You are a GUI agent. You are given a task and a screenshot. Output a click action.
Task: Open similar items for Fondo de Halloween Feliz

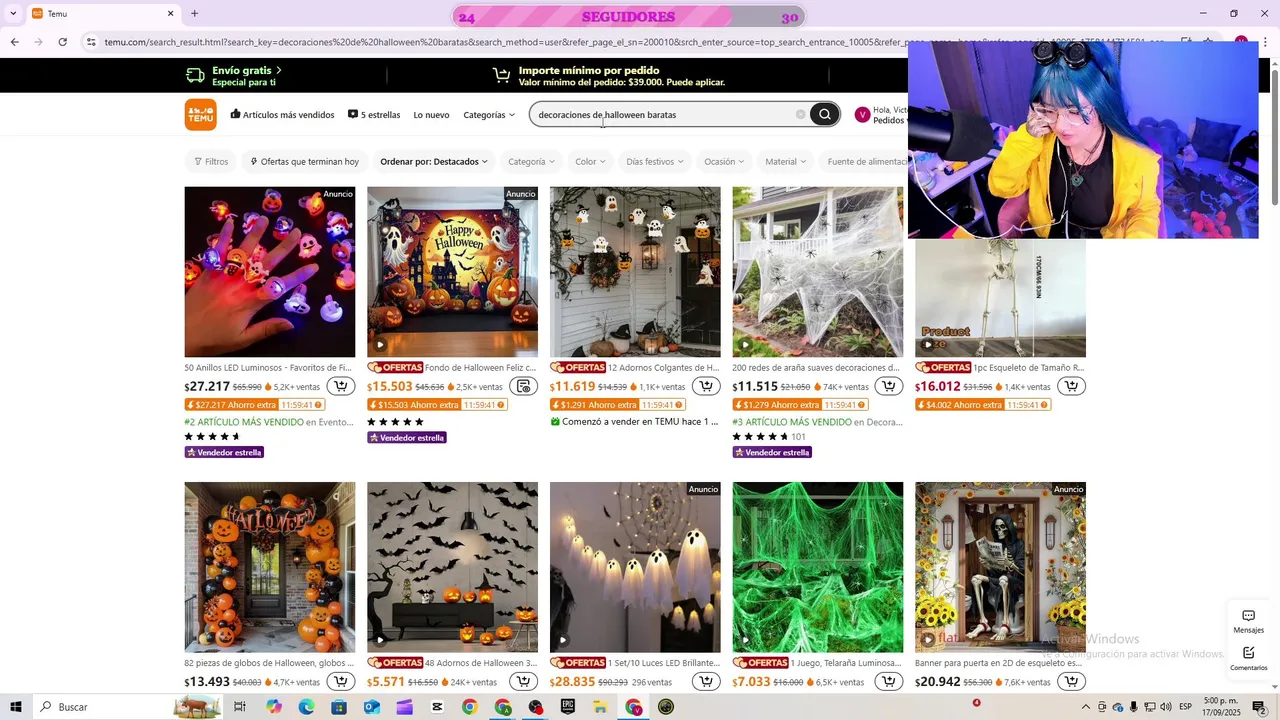tap(523, 386)
